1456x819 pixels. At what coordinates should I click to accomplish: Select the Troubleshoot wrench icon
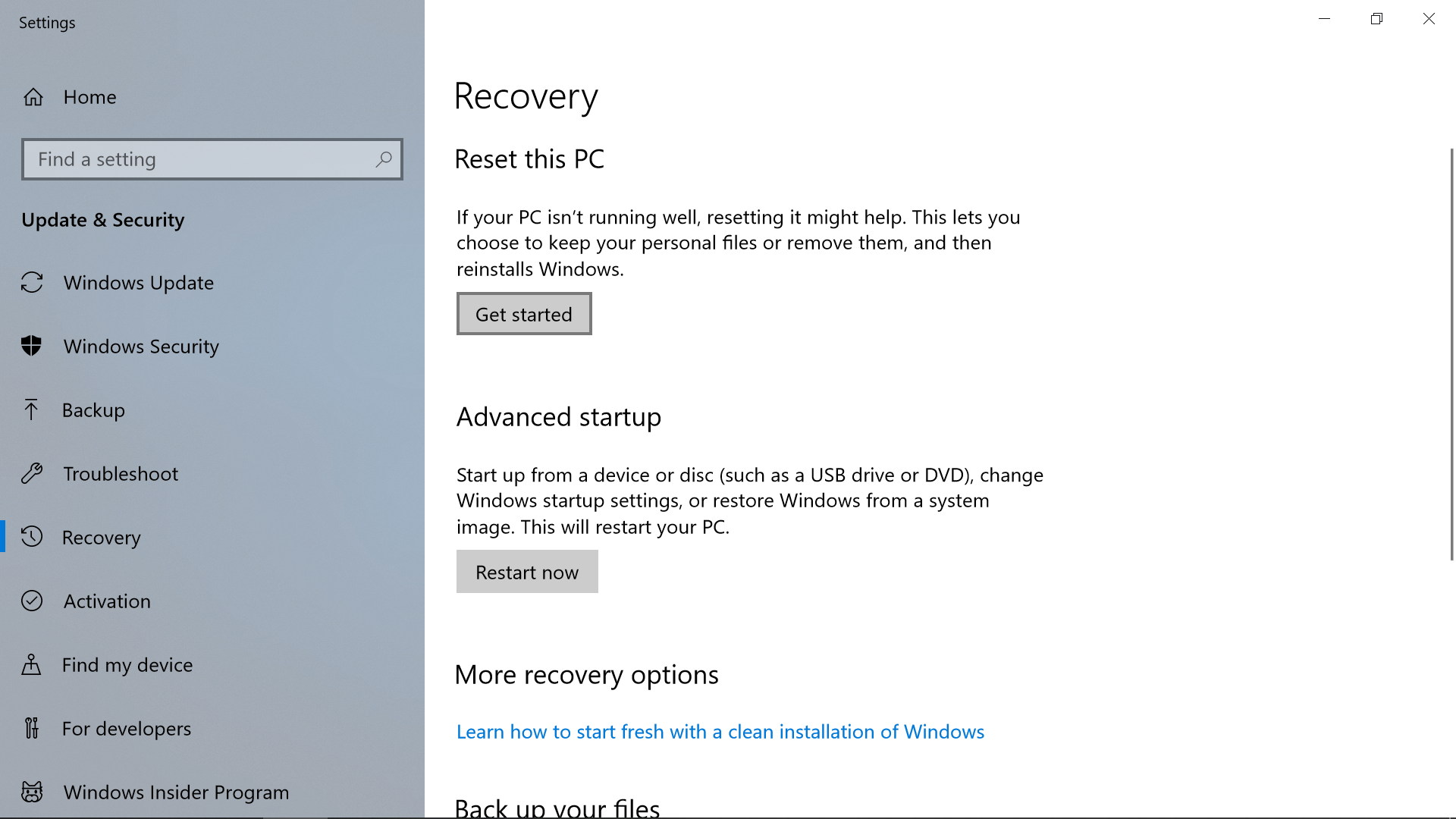[x=32, y=473]
